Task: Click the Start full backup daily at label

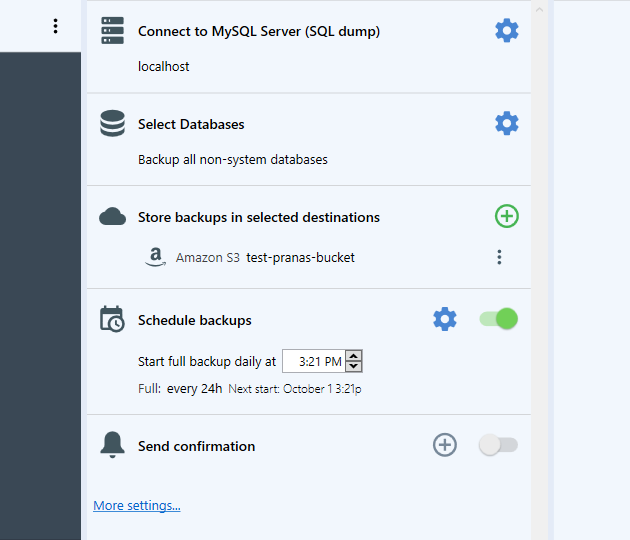Action: [x=207, y=362]
